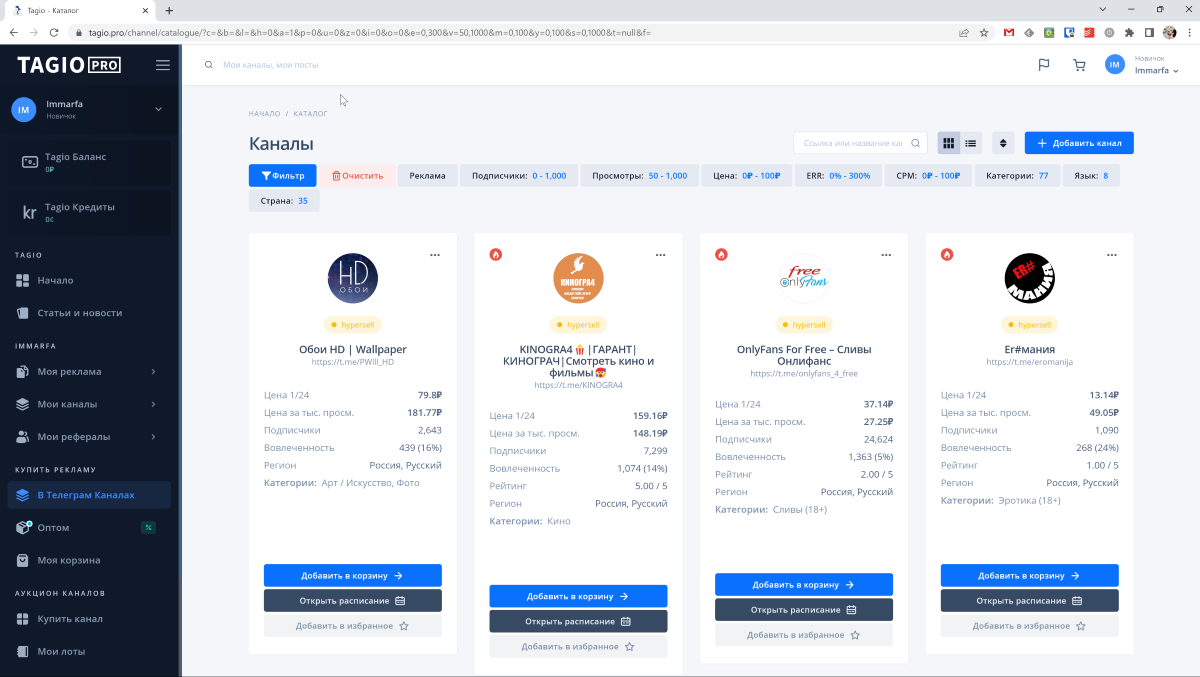Viewport: 1200px width, 677px height.
Task: Click the Обои HD channel avatar
Action: tap(353, 279)
